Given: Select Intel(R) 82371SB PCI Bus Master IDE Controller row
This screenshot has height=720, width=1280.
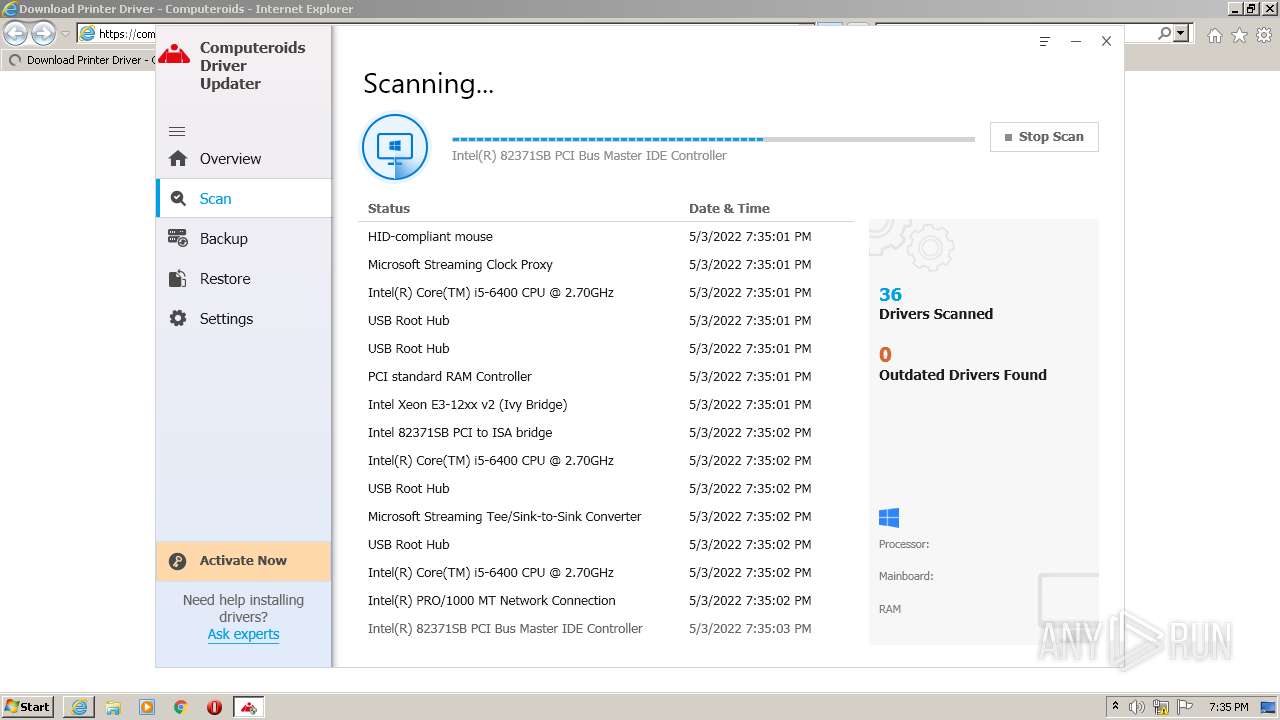Looking at the screenshot, I should 606,629.
